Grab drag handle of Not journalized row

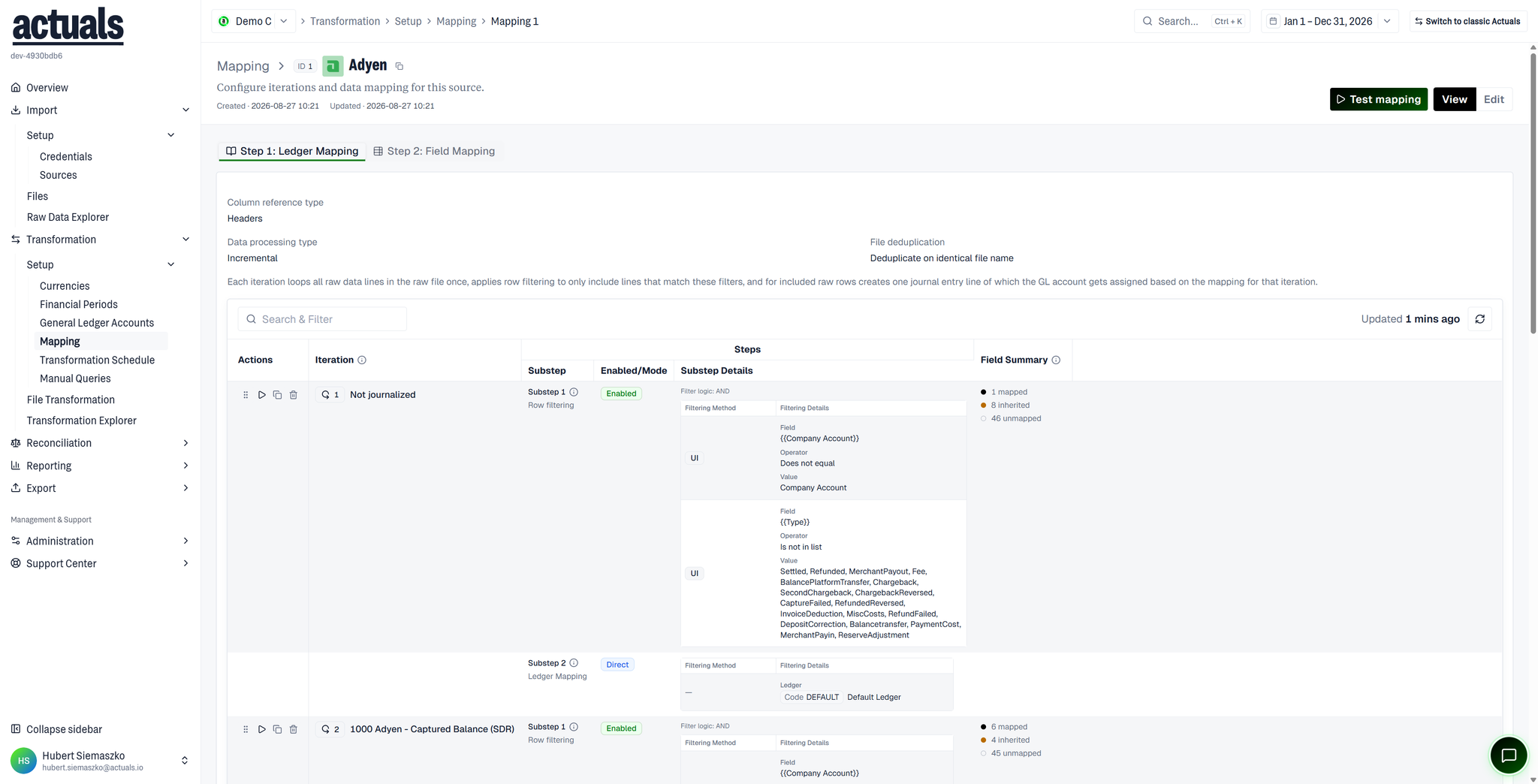click(246, 394)
